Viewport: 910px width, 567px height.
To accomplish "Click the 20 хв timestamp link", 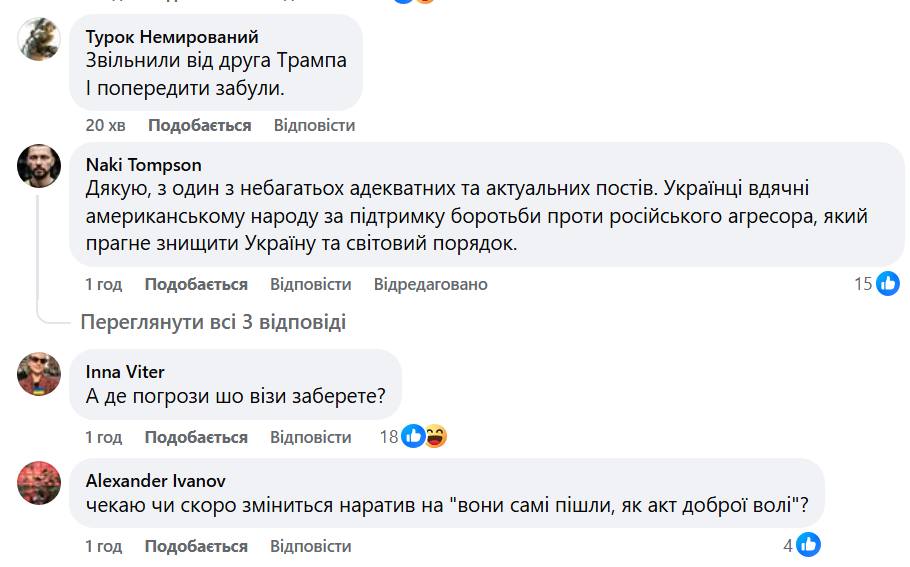I will (x=105, y=125).
